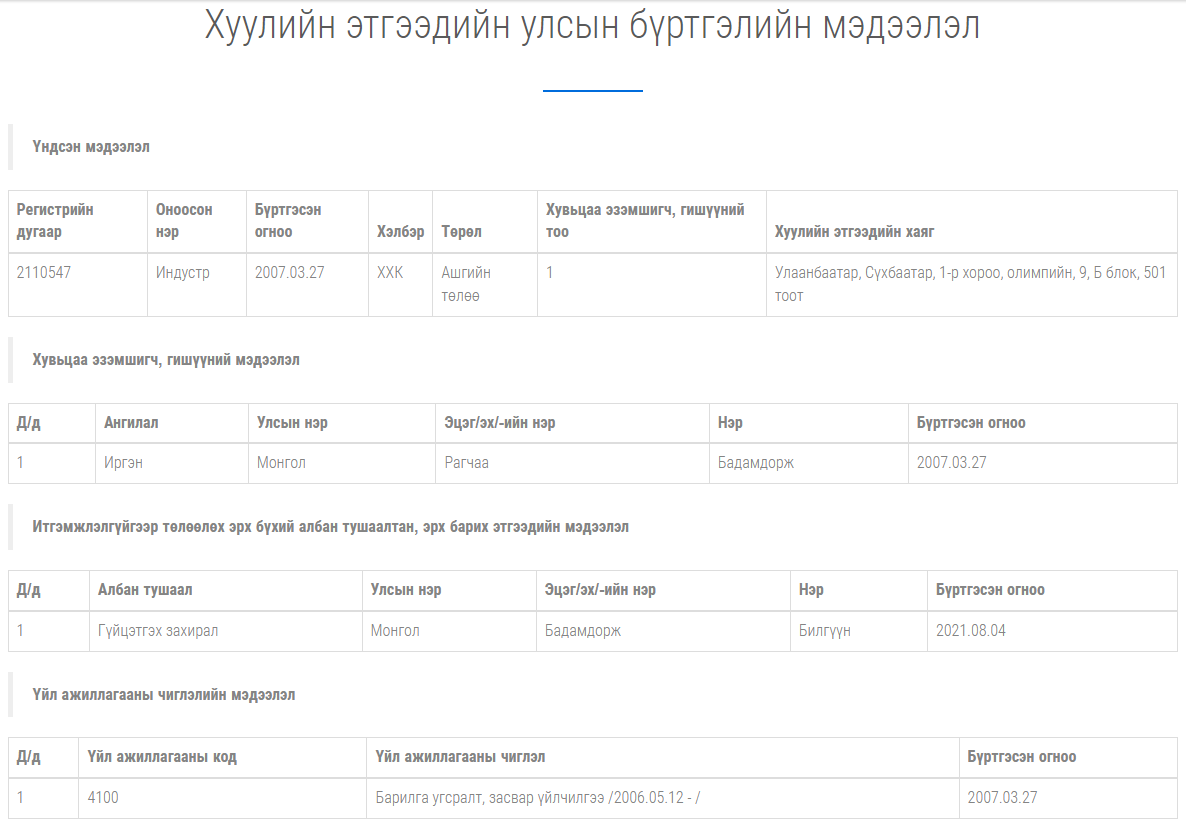
Task: Click the 2007.03.27 date in Рагчаа row
Action: (x=952, y=463)
